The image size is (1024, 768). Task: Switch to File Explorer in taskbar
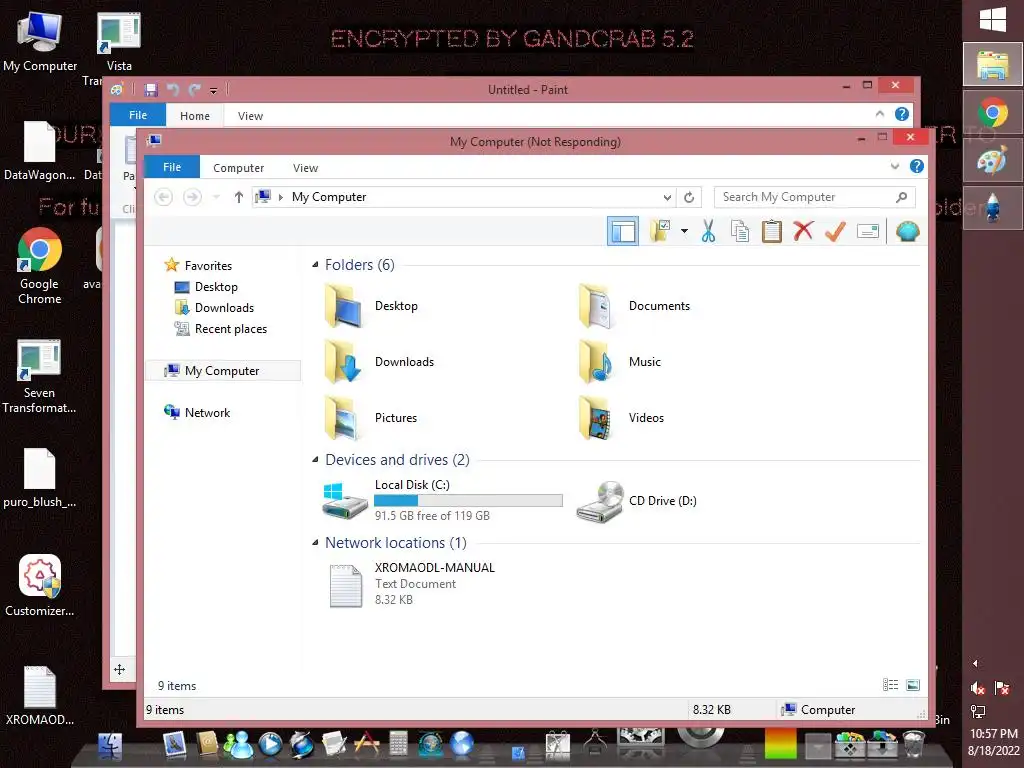pos(993,65)
